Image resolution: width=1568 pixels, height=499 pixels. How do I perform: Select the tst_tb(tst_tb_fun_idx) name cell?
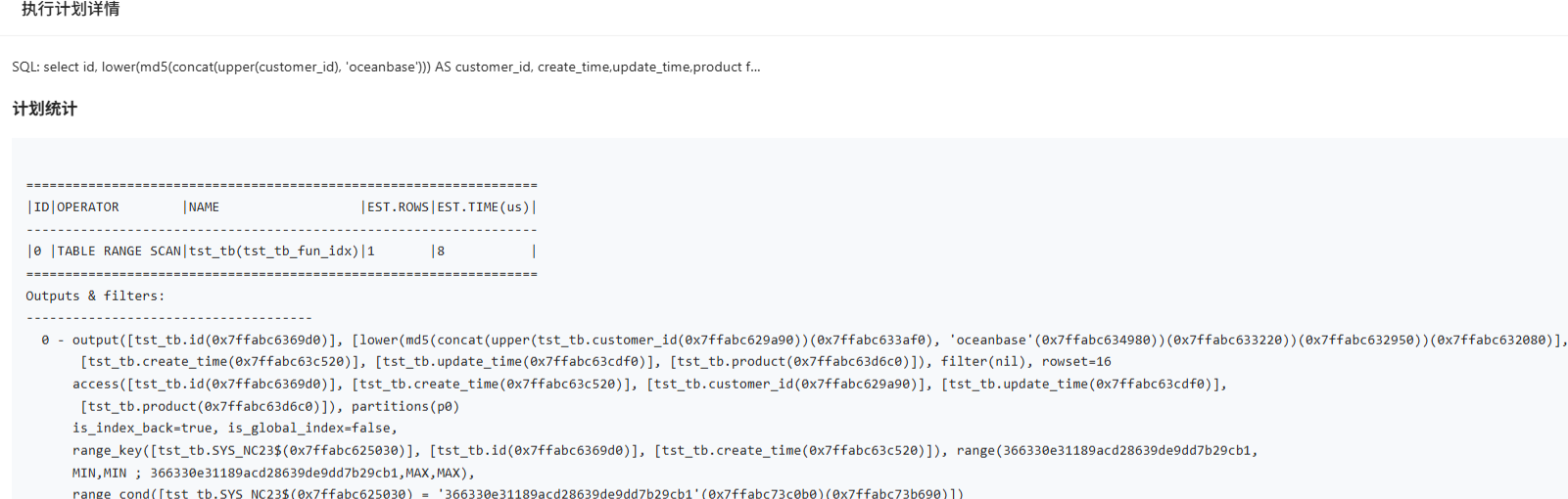click(273, 251)
